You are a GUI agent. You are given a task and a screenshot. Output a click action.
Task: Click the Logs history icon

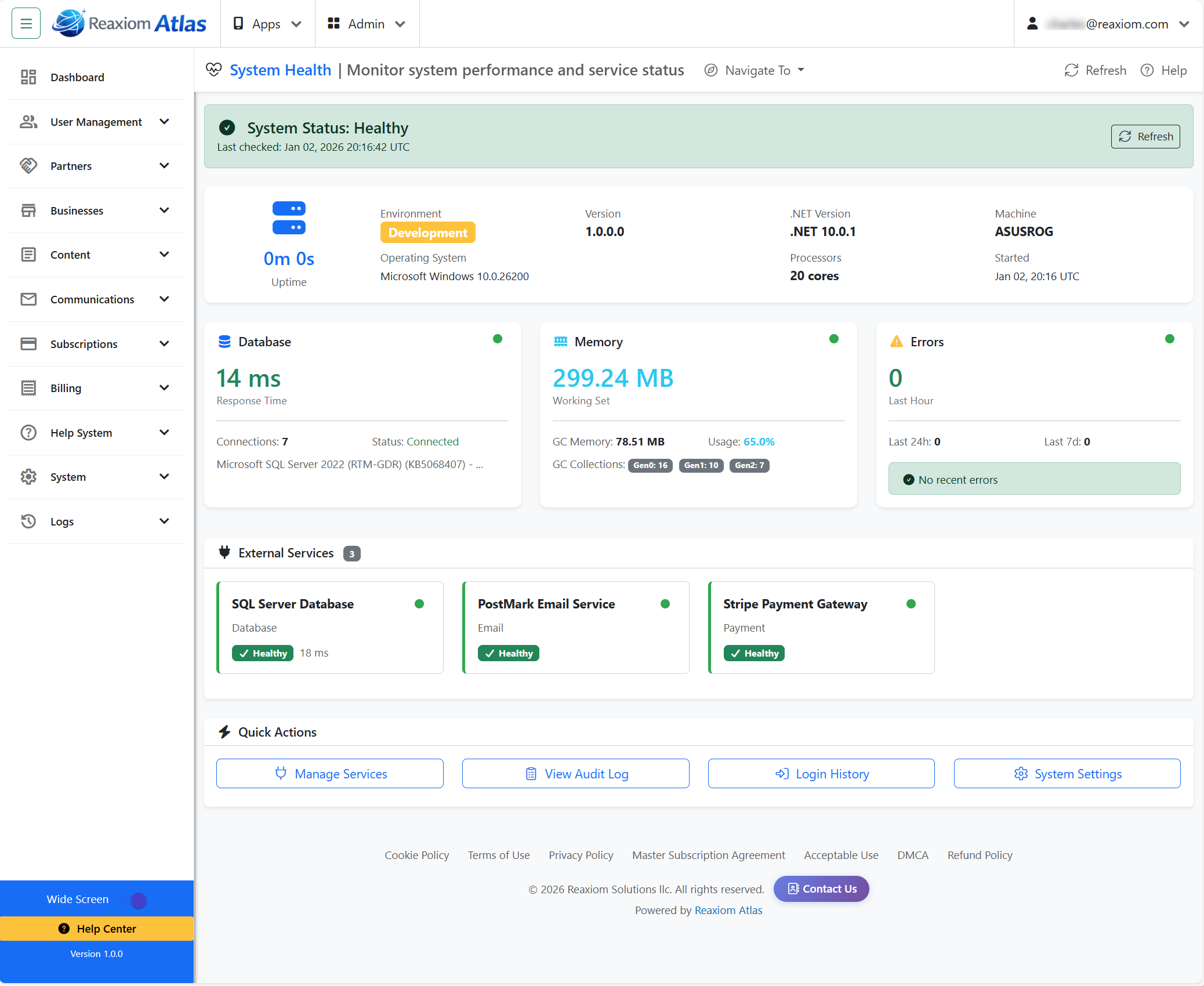coord(29,521)
